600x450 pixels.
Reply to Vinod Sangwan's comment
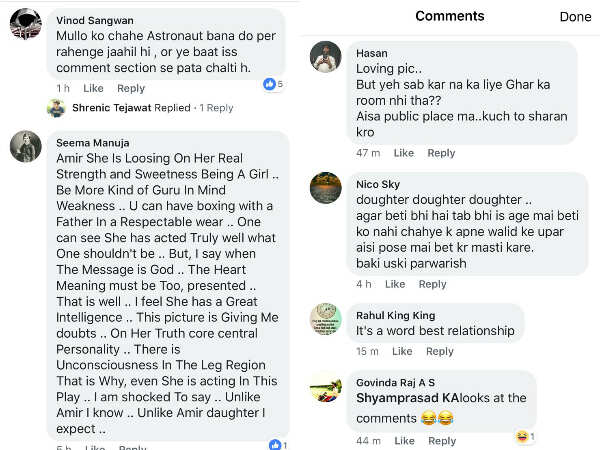(131, 89)
